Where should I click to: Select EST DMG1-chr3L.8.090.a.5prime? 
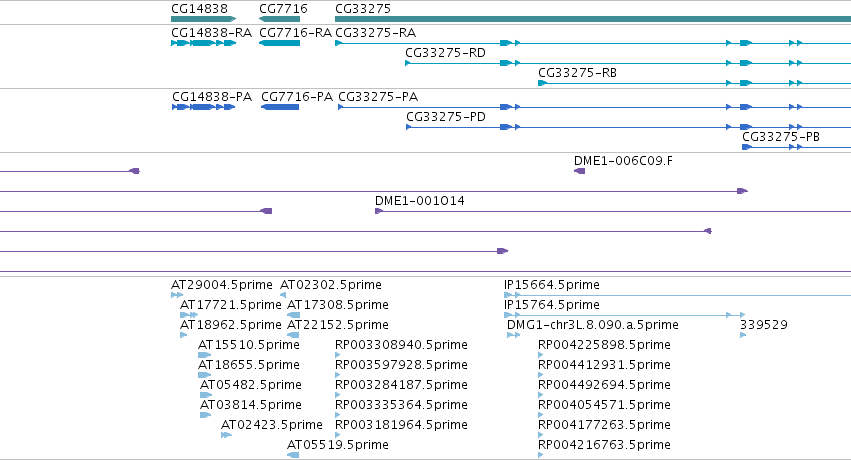593,325
